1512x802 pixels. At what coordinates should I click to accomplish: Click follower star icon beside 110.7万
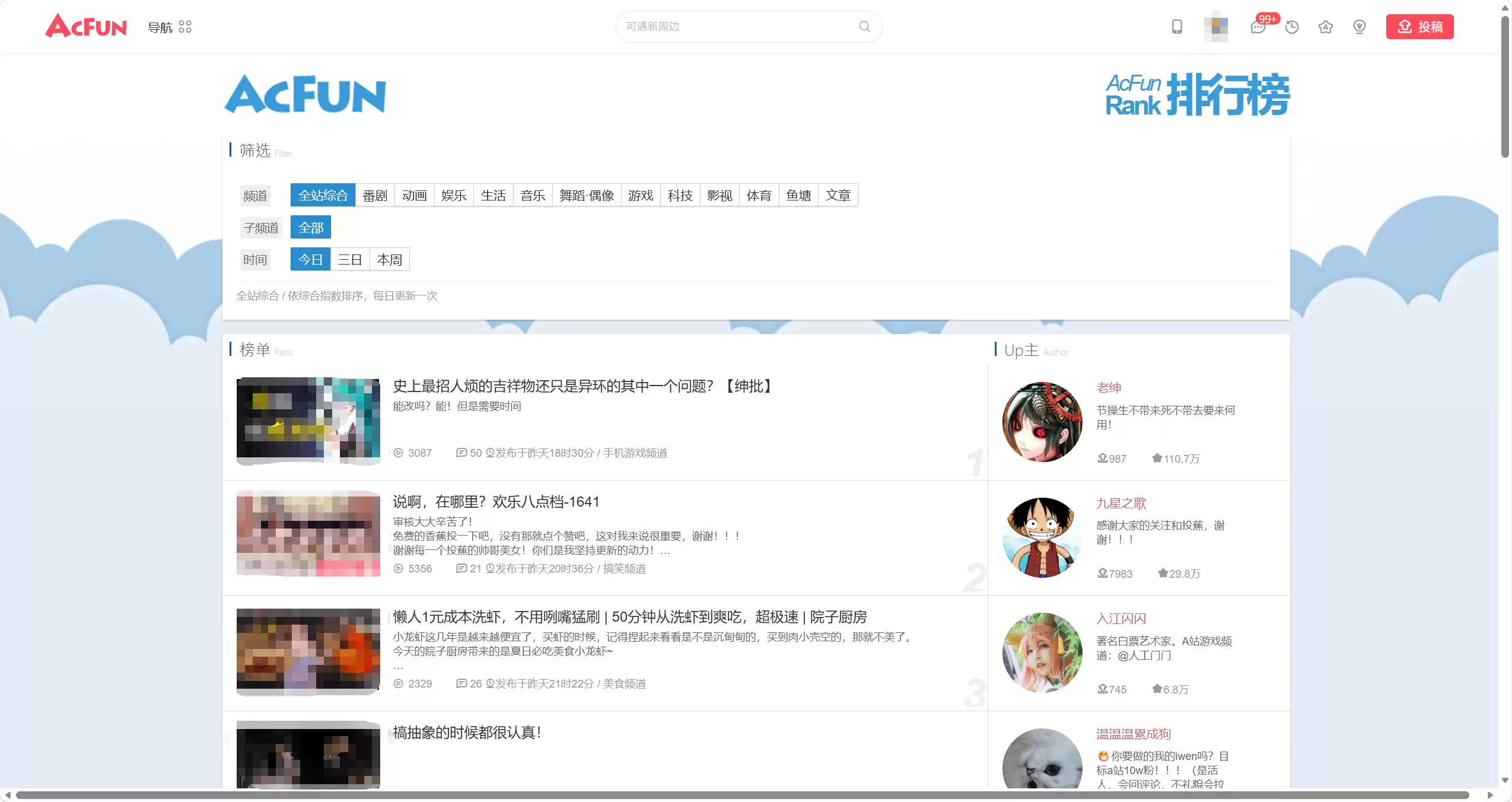[x=1157, y=458]
